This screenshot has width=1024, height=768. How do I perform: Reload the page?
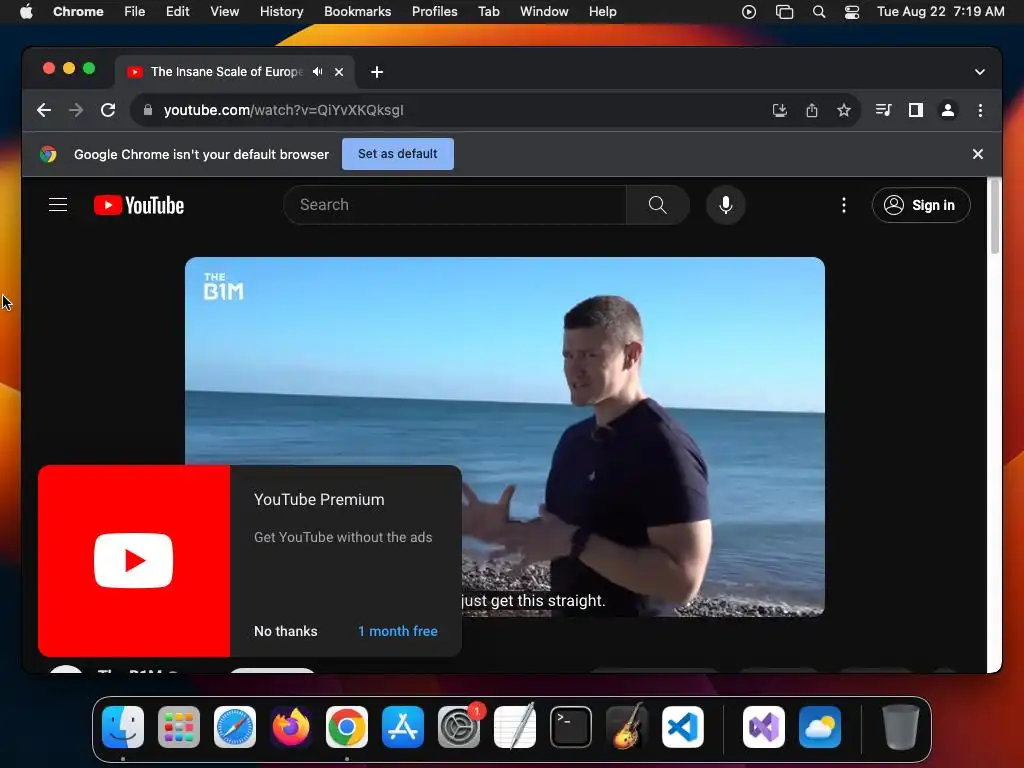point(108,110)
